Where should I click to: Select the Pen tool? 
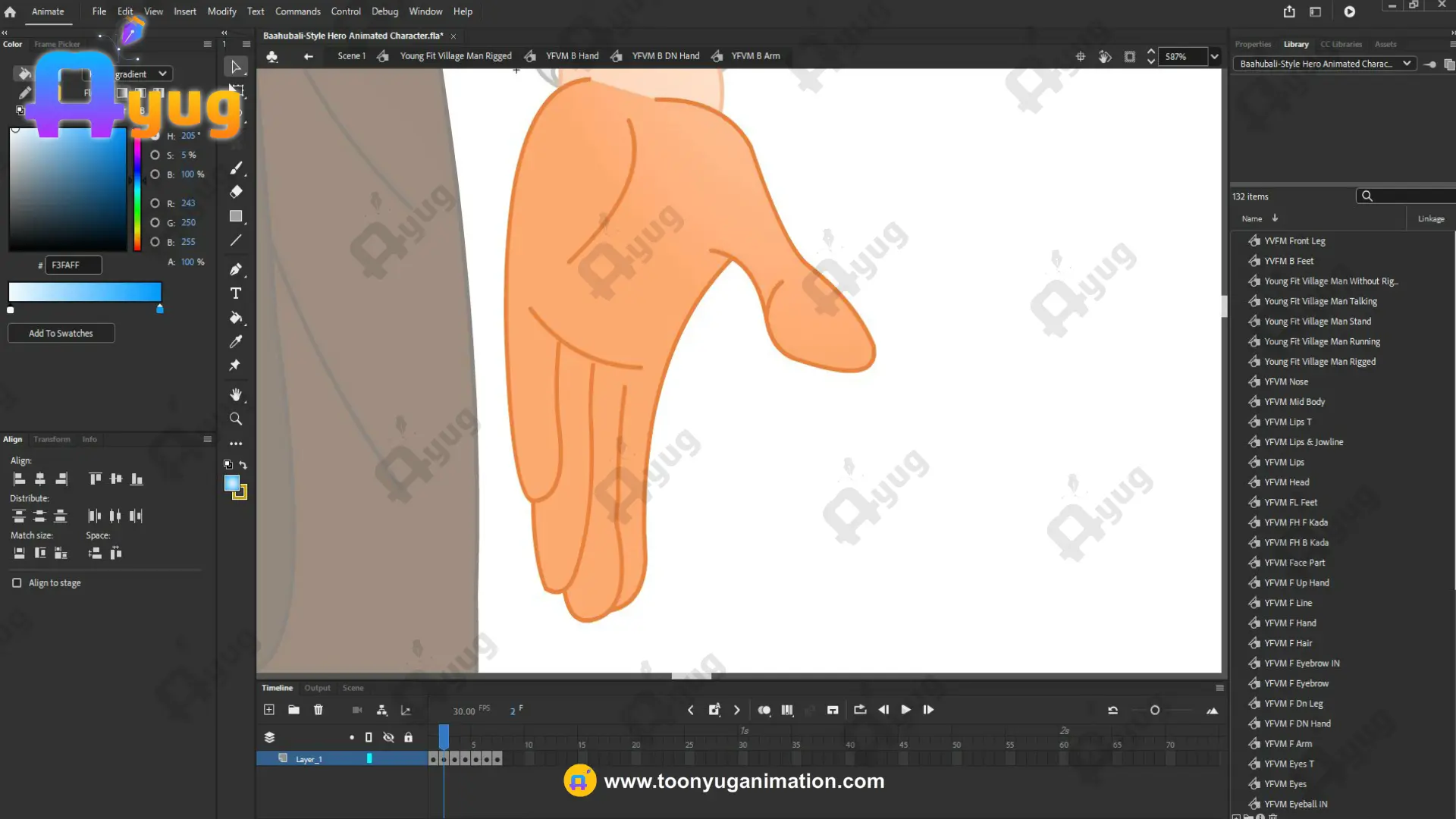[236, 269]
